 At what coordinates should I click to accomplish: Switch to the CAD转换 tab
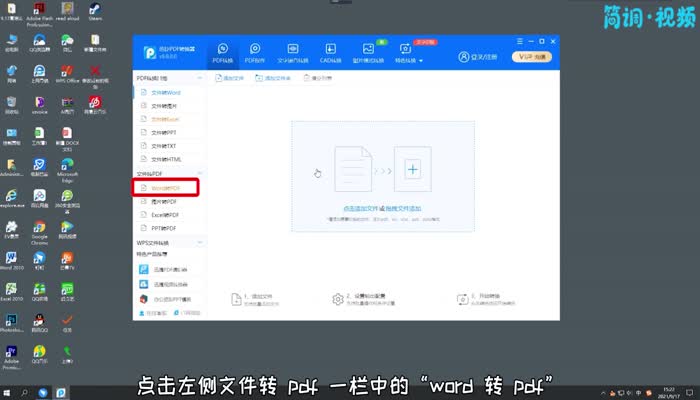pyautogui.click(x=330, y=53)
